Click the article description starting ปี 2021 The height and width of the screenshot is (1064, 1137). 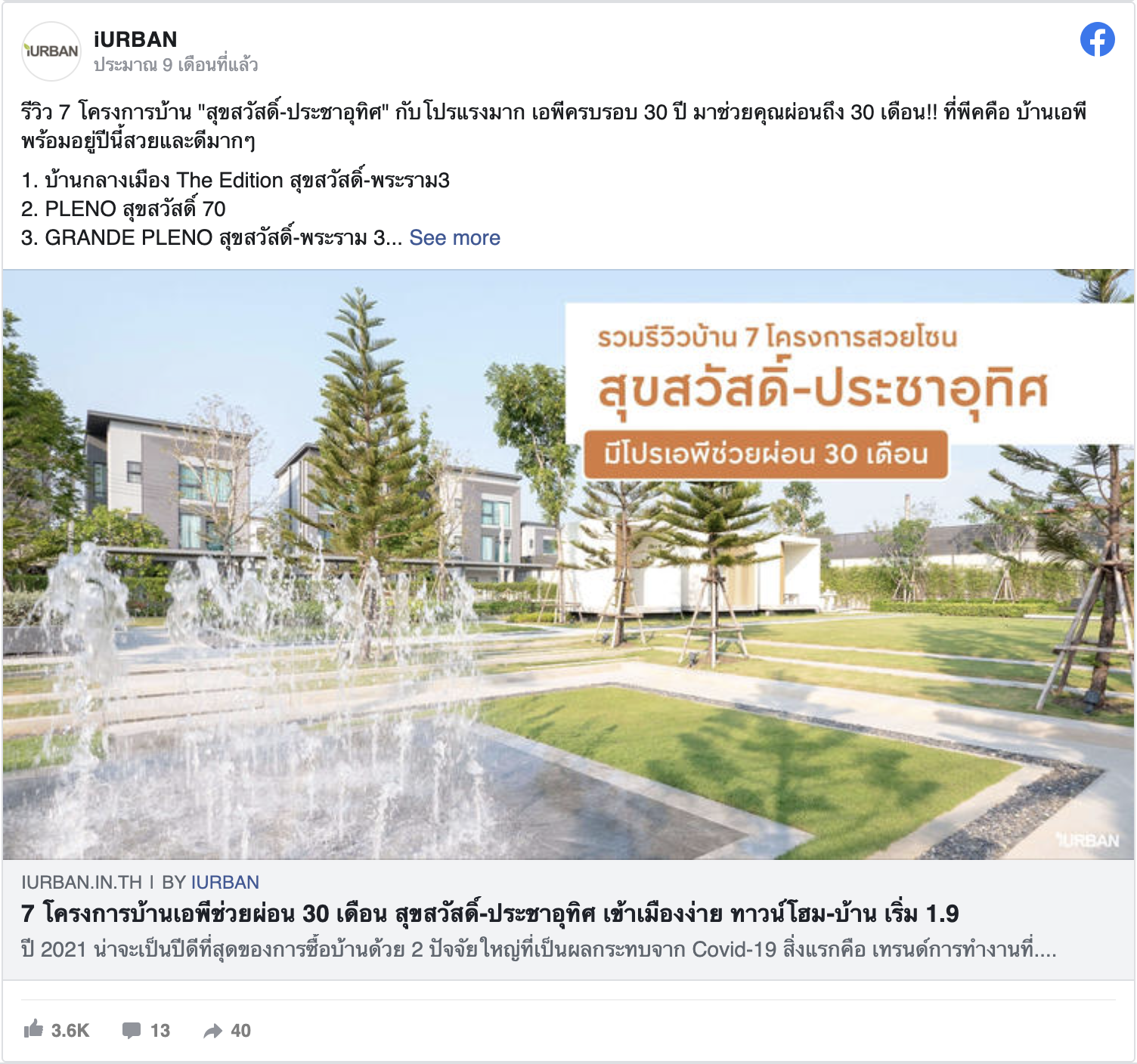(538, 949)
